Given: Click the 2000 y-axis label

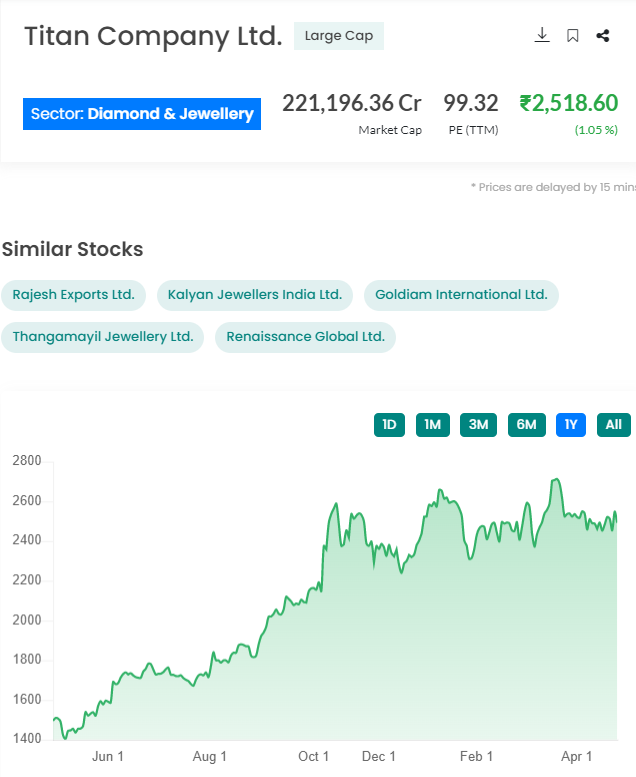Looking at the screenshot, I should 27,620.
